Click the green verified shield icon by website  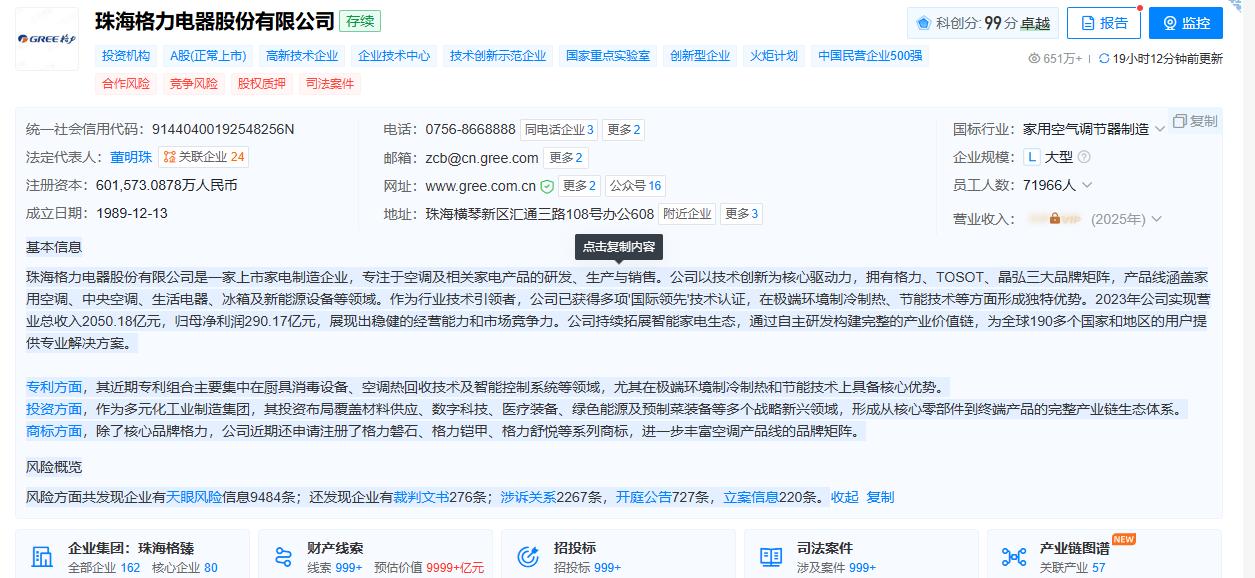click(x=547, y=186)
